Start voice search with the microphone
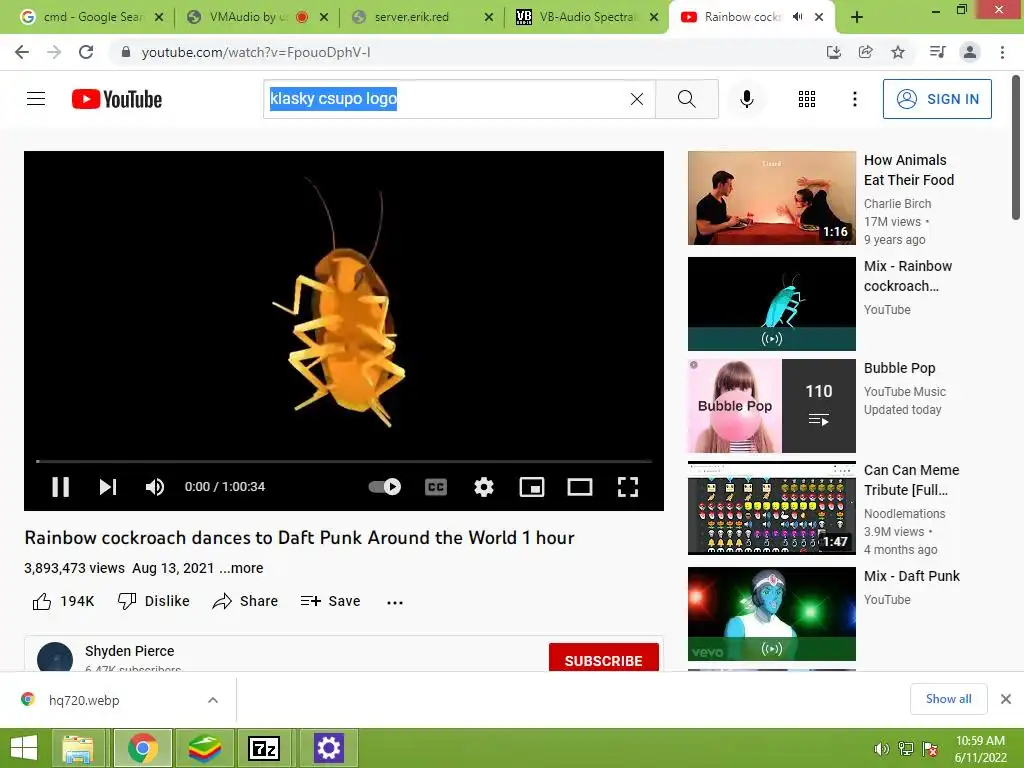This screenshot has width=1024, height=768. tap(746, 99)
